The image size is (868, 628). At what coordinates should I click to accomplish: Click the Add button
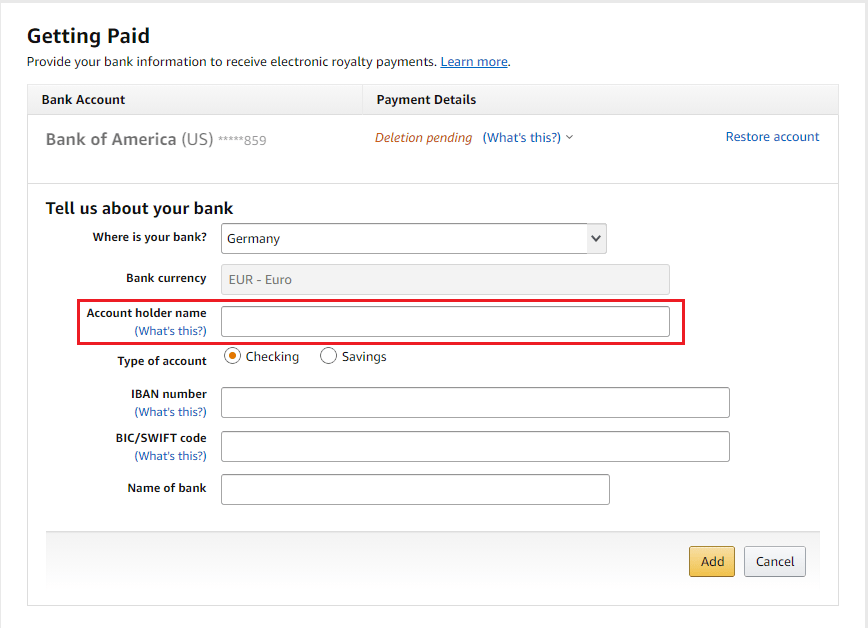click(x=711, y=561)
